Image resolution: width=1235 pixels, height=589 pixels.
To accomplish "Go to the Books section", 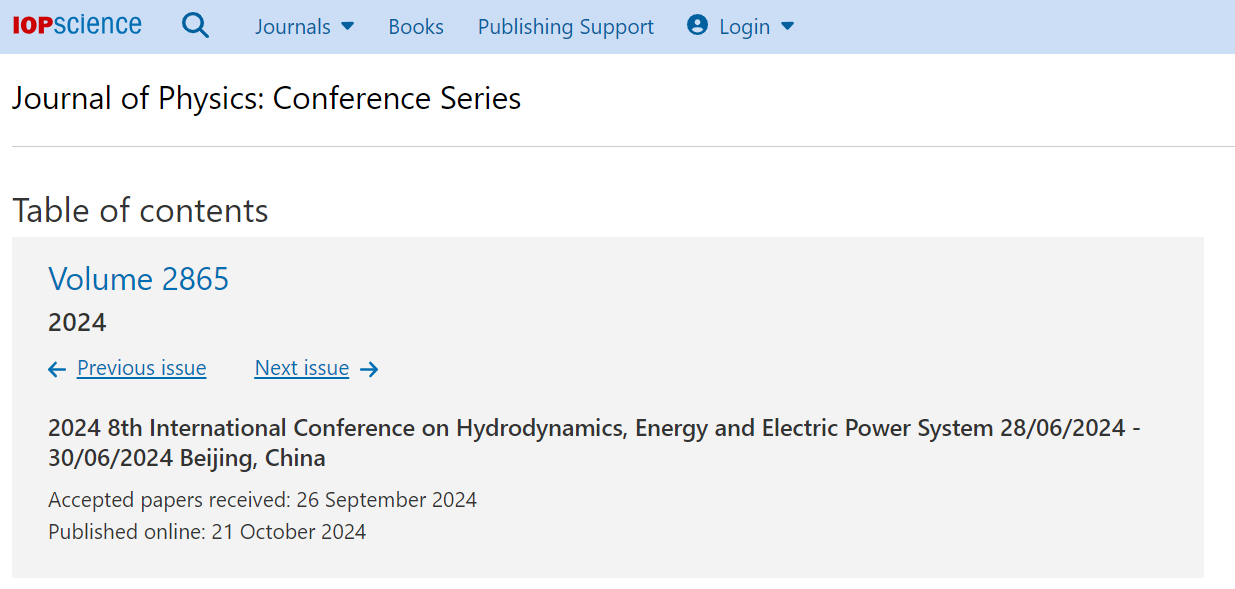I will (x=416, y=27).
